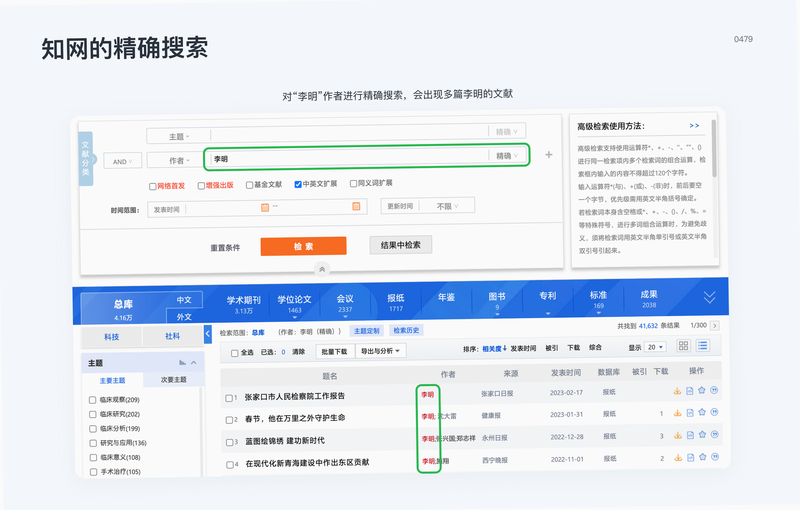Open the start date calendar picker
The height and width of the screenshot is (510, 800).
[x=265, y=207]
